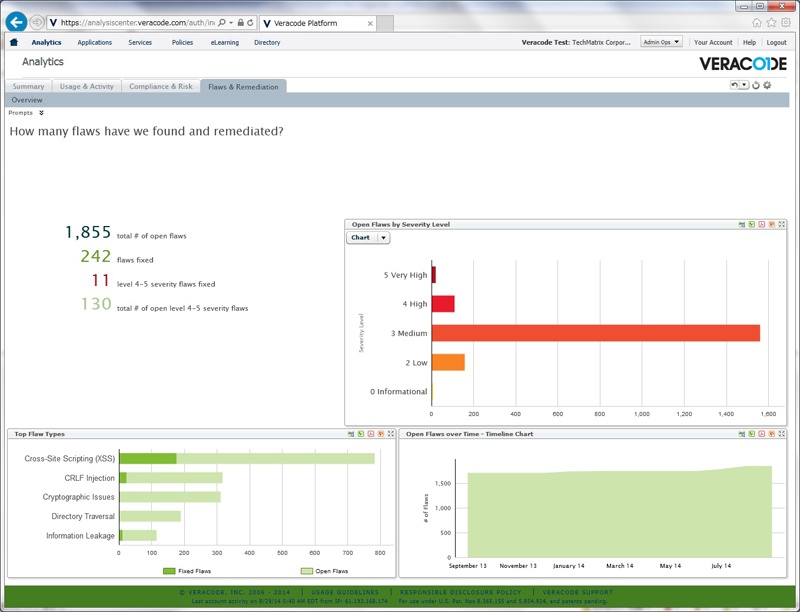Click the Fixed Flaws legend swatch
Viewport: 800px width, 612px height.
169,571
